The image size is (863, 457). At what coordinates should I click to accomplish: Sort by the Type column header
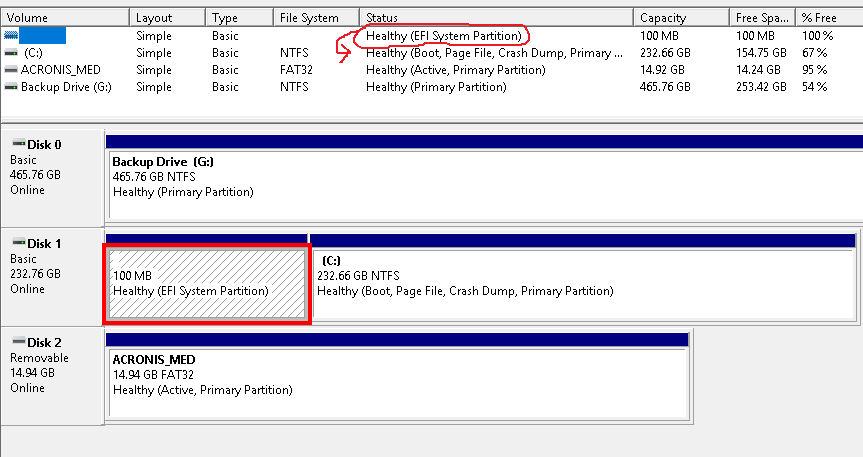coord(239,18)
